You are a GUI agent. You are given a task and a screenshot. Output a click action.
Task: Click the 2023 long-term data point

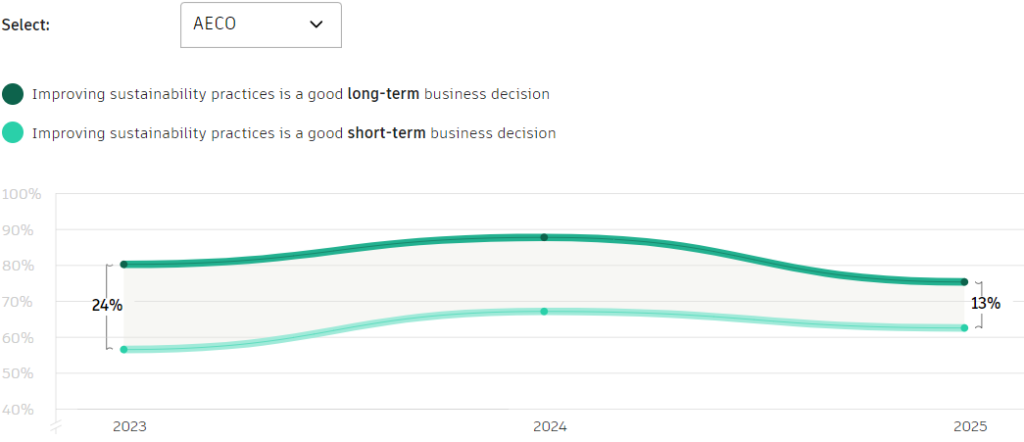point(124,264)
